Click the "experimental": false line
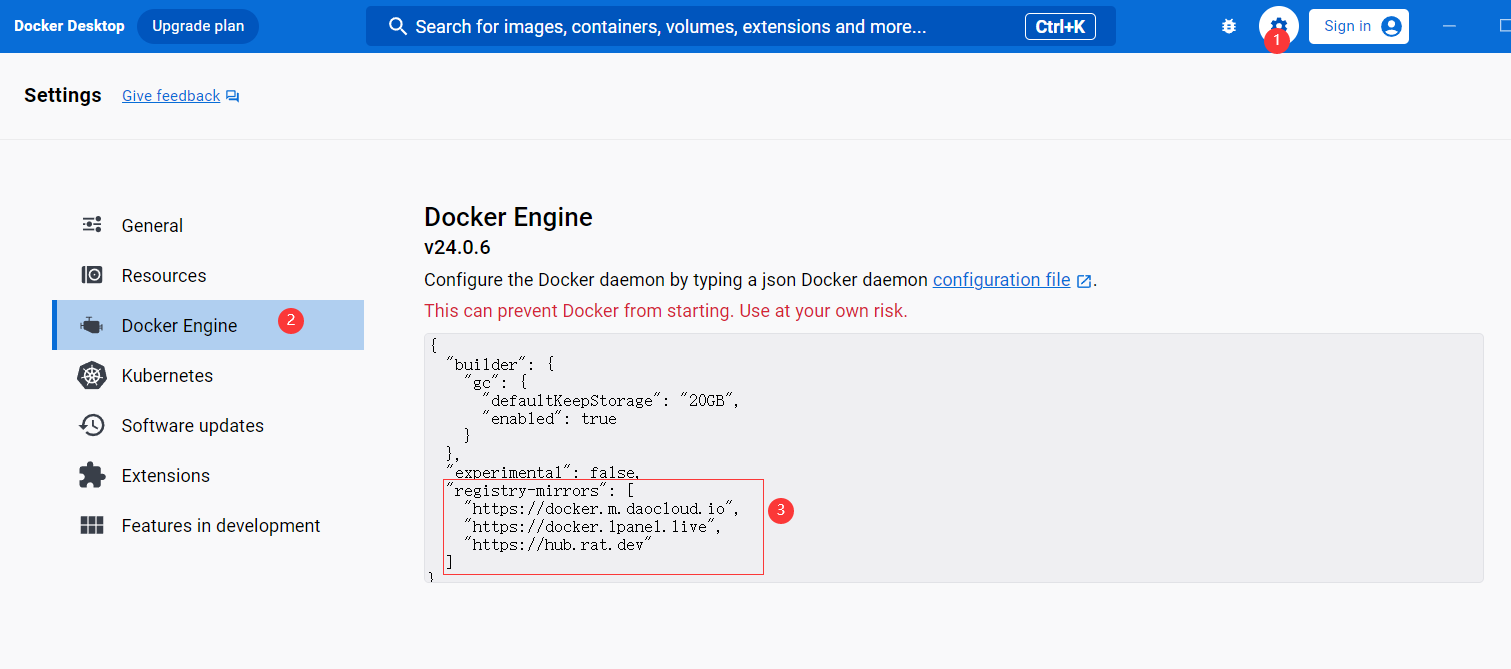 (544, 473)
